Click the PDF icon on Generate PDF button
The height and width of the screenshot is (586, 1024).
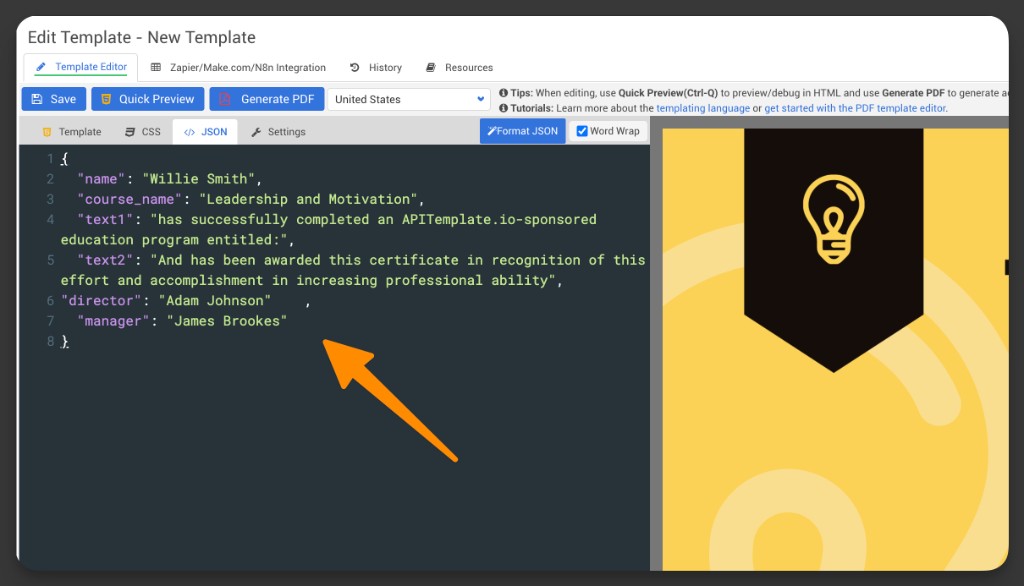pyautogui.click(x=224, y=99)
